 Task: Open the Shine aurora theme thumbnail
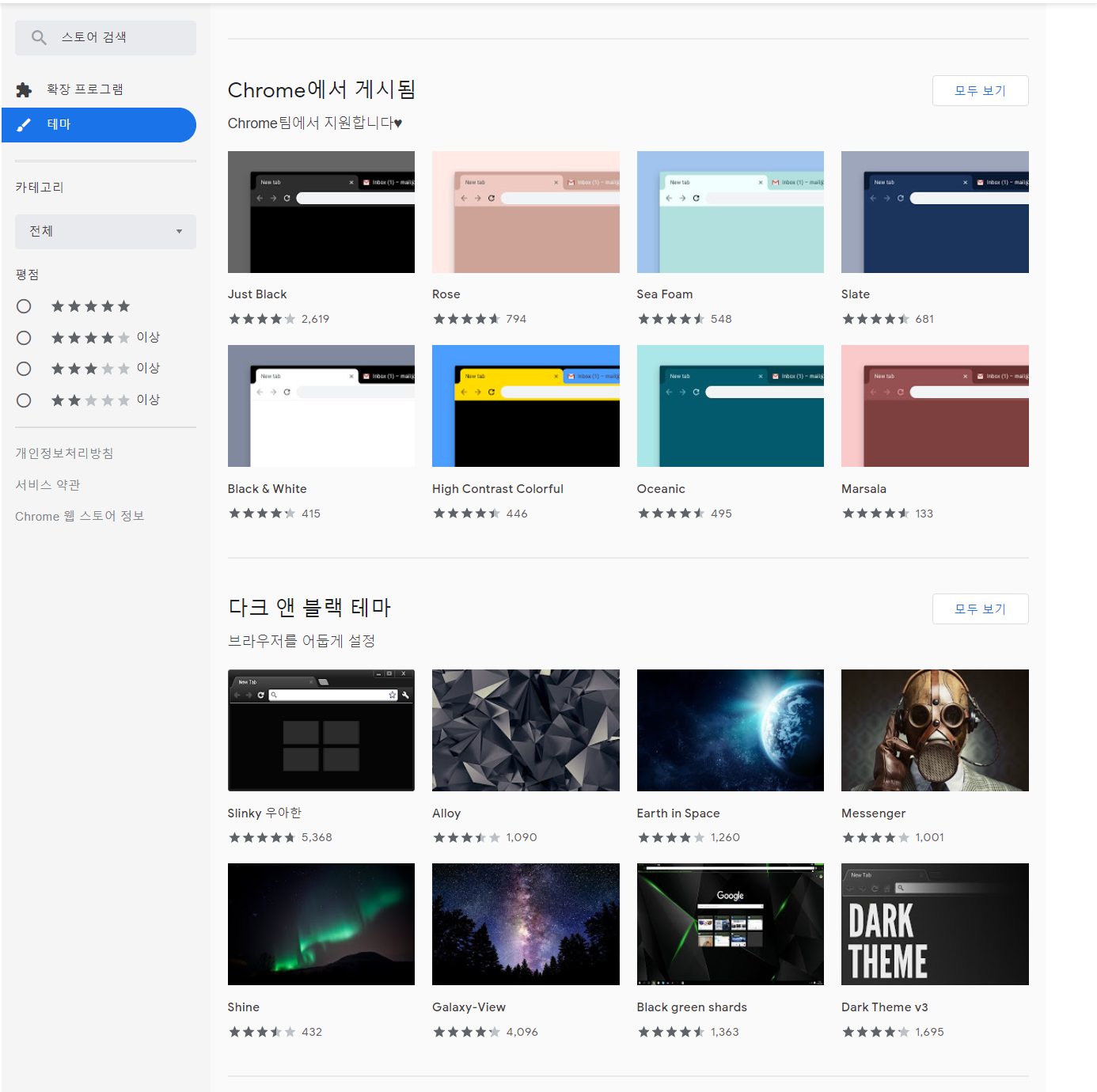click(x=321, y=924)
